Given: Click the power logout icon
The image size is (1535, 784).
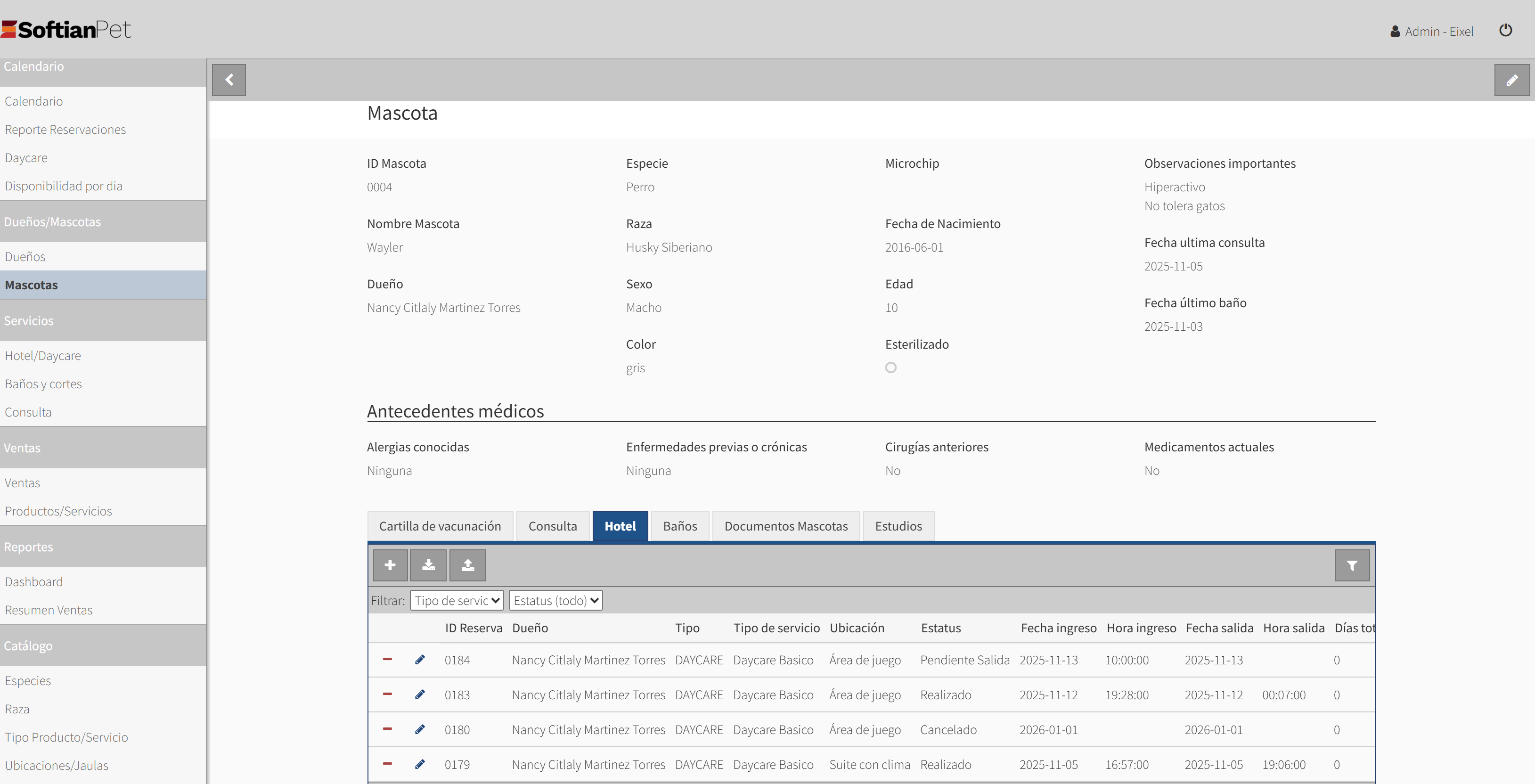Looking at the screenshot, I should [1505, 30].
